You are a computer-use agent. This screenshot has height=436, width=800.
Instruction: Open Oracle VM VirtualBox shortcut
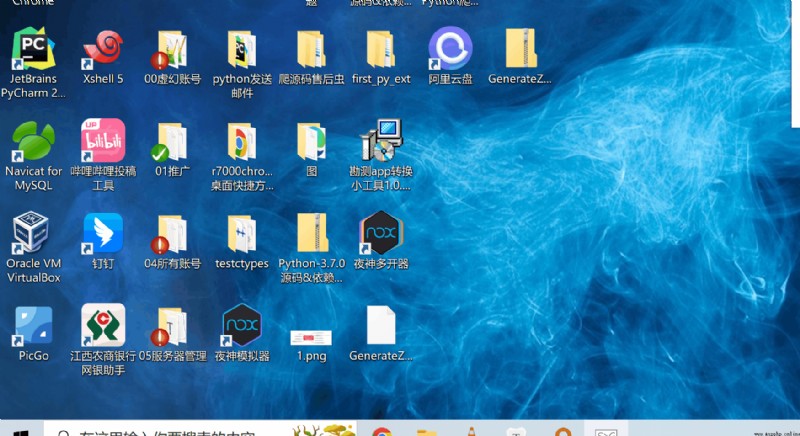31,233
